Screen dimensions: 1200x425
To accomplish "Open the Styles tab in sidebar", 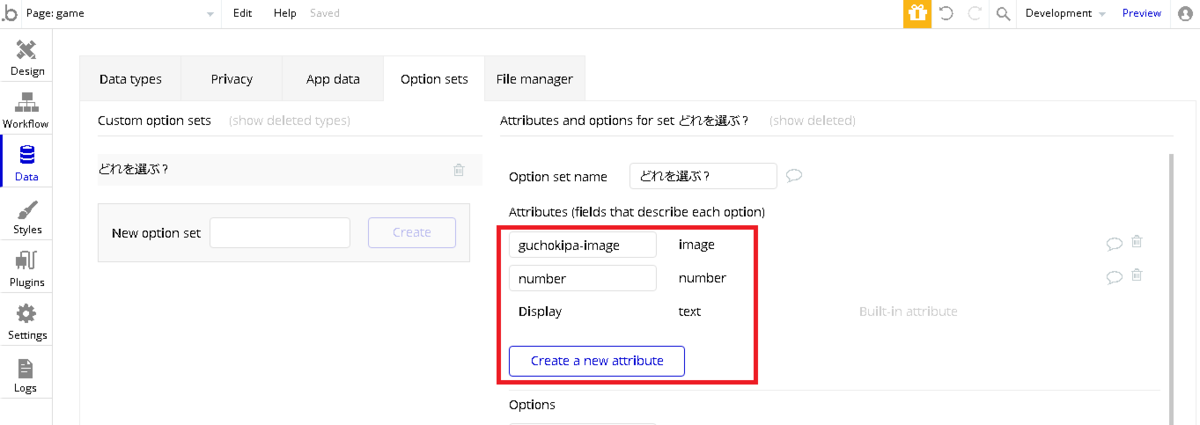I will [26, 217].
